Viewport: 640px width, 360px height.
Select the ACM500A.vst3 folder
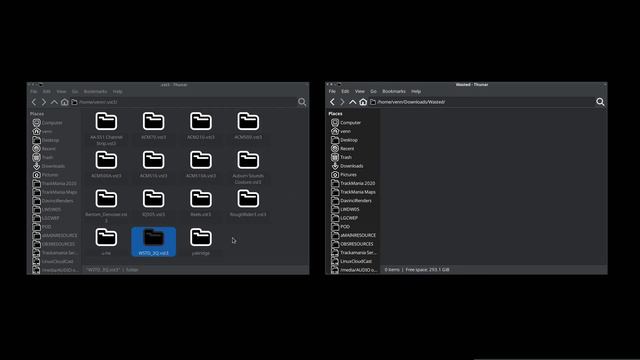(106, 164)
